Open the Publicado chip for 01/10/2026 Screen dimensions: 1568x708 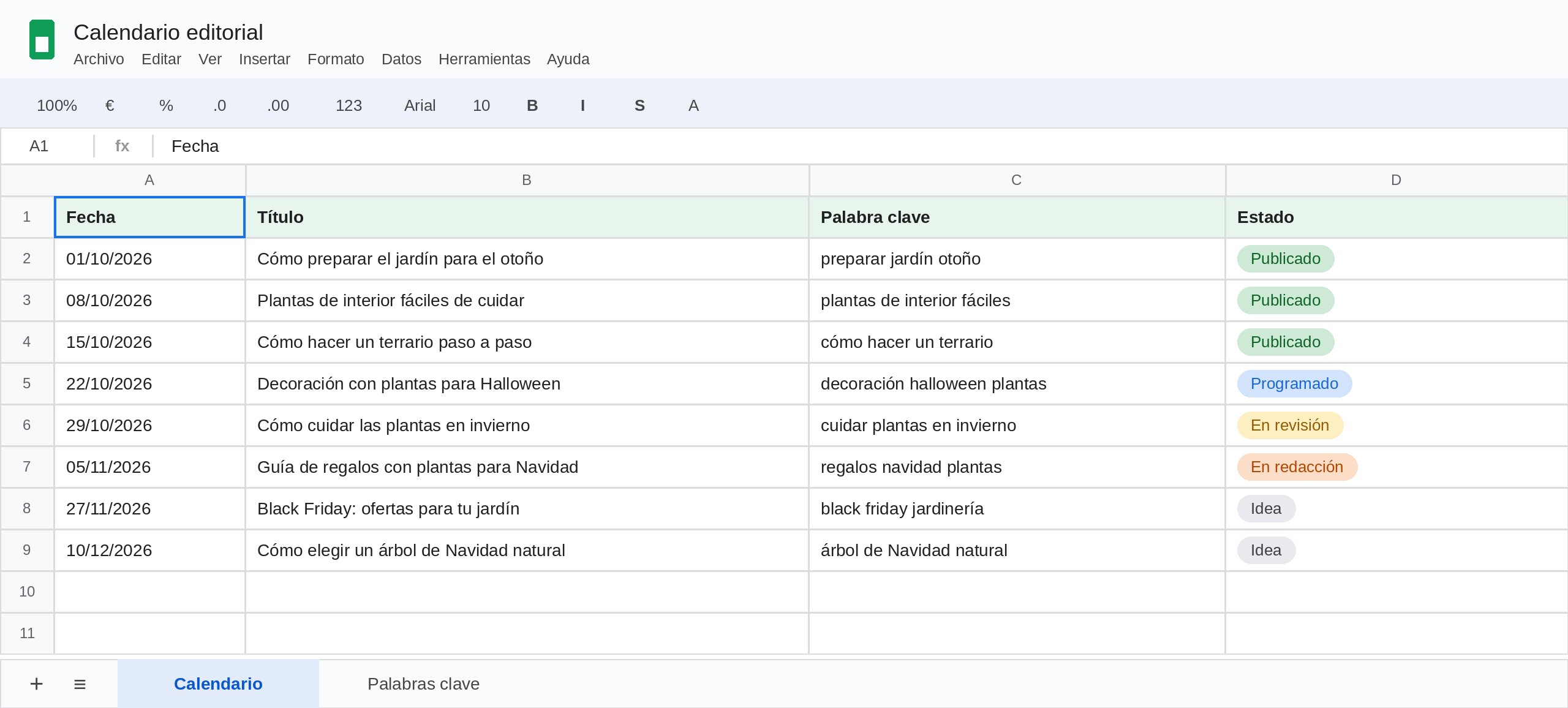tap(1285, 258)
